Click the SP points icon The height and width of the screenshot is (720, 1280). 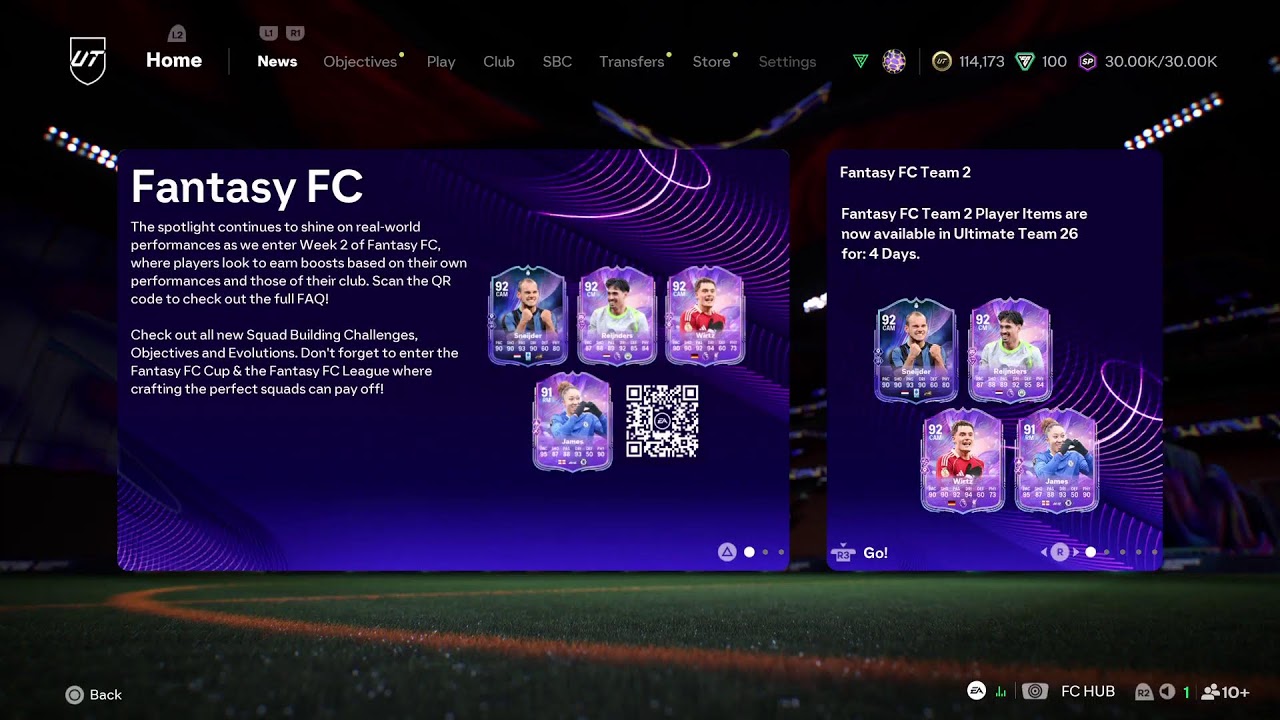click(x=1088, y=62)
